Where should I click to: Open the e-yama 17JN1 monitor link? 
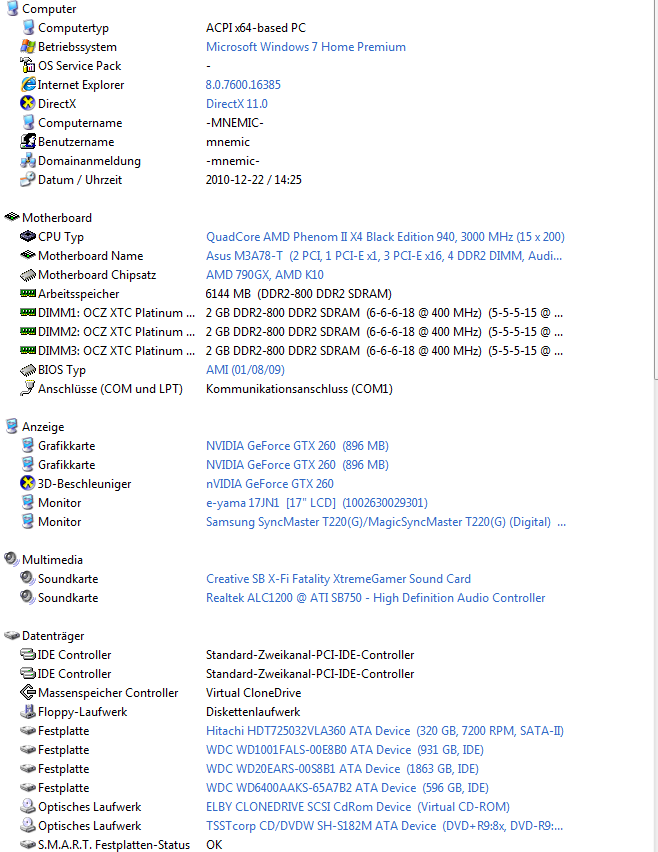(x=317, y=503)
